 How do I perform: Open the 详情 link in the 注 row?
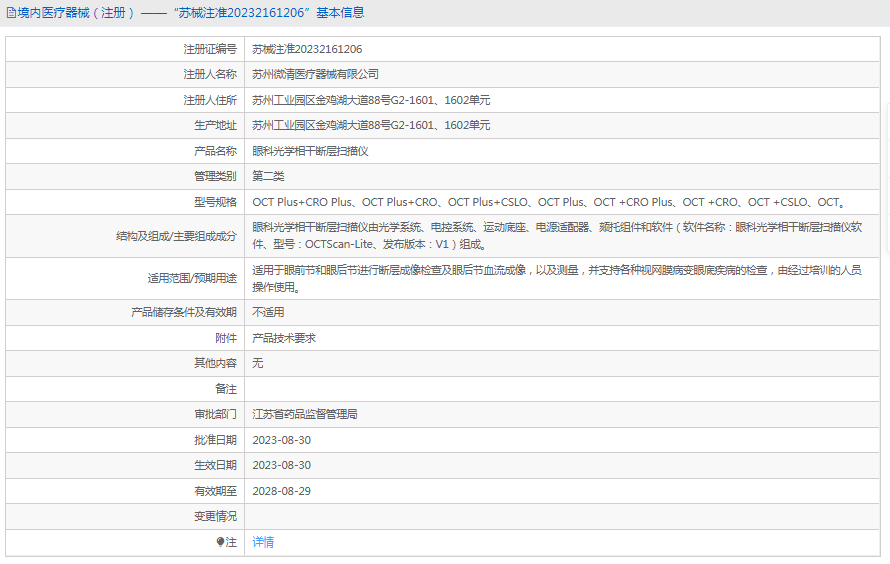click(x=263, y=542)
